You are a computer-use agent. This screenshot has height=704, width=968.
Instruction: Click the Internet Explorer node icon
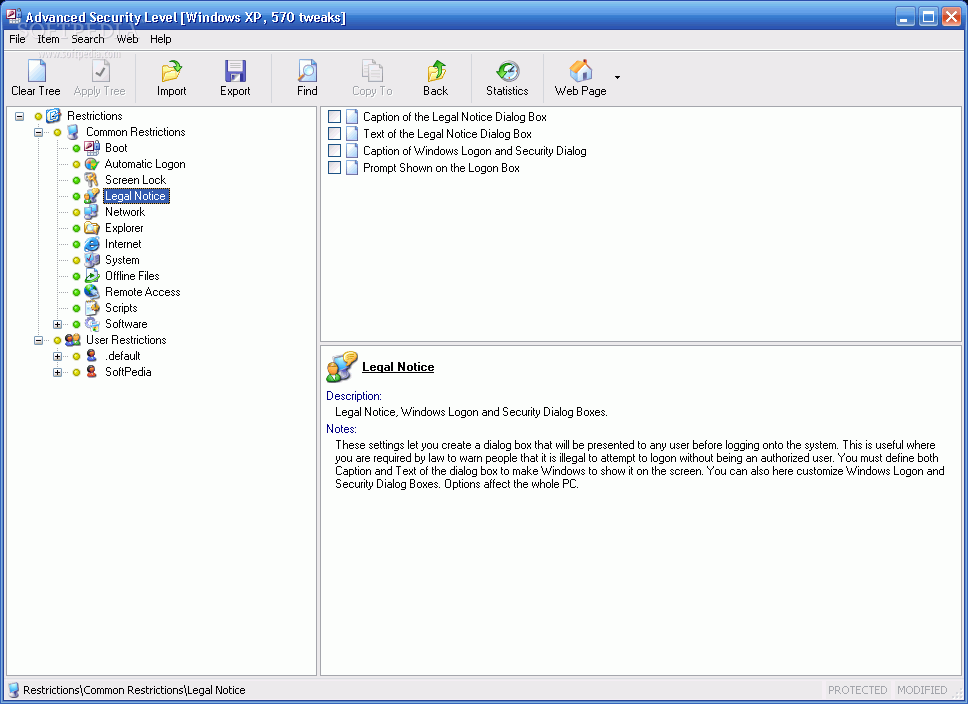click(91, 244)
